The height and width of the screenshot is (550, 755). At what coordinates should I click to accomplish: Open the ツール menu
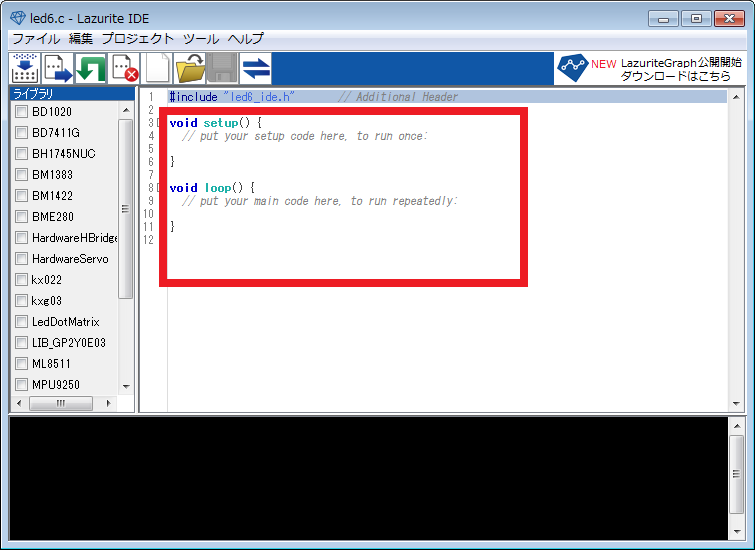(200, 39)
